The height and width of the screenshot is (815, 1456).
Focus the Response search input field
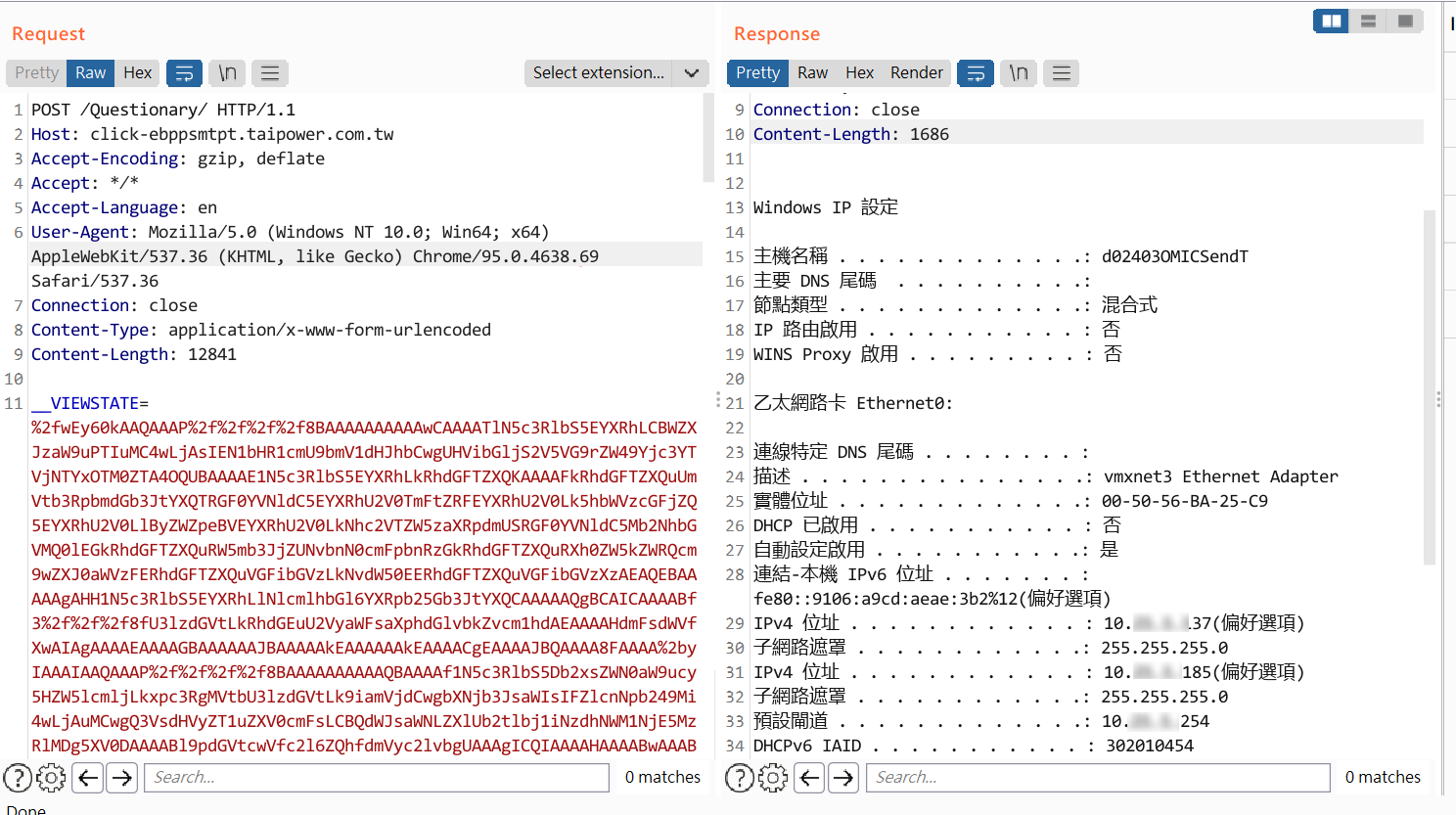coord(1098,778)
